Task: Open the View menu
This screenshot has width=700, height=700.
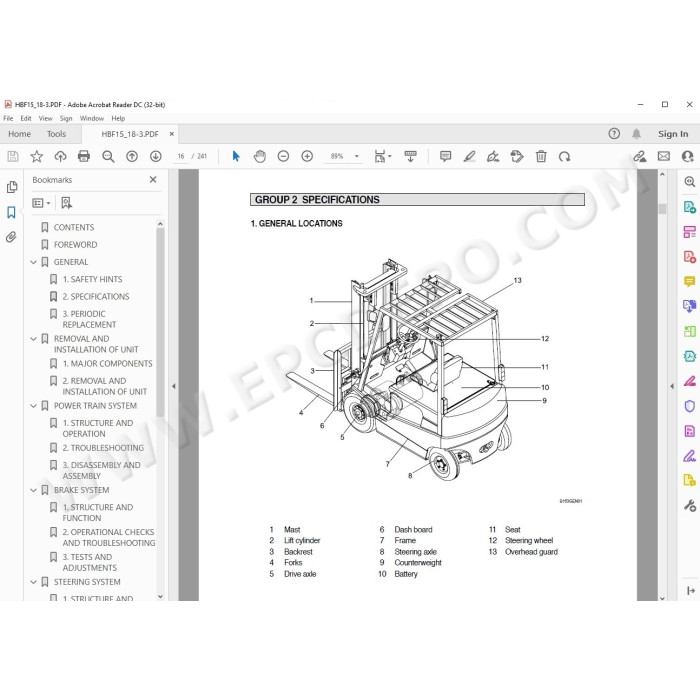Action: [x=46, y=118]
